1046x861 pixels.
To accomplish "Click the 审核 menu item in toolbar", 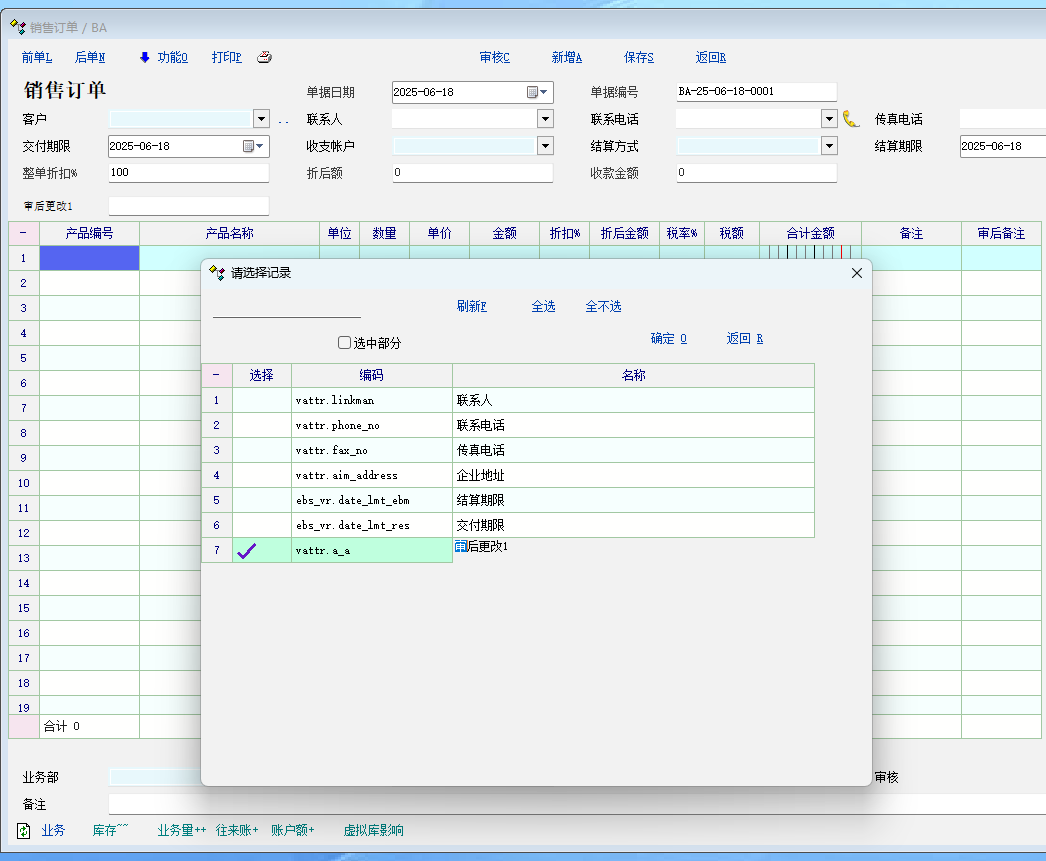I will pyautogui.click(x=494, y=57).
